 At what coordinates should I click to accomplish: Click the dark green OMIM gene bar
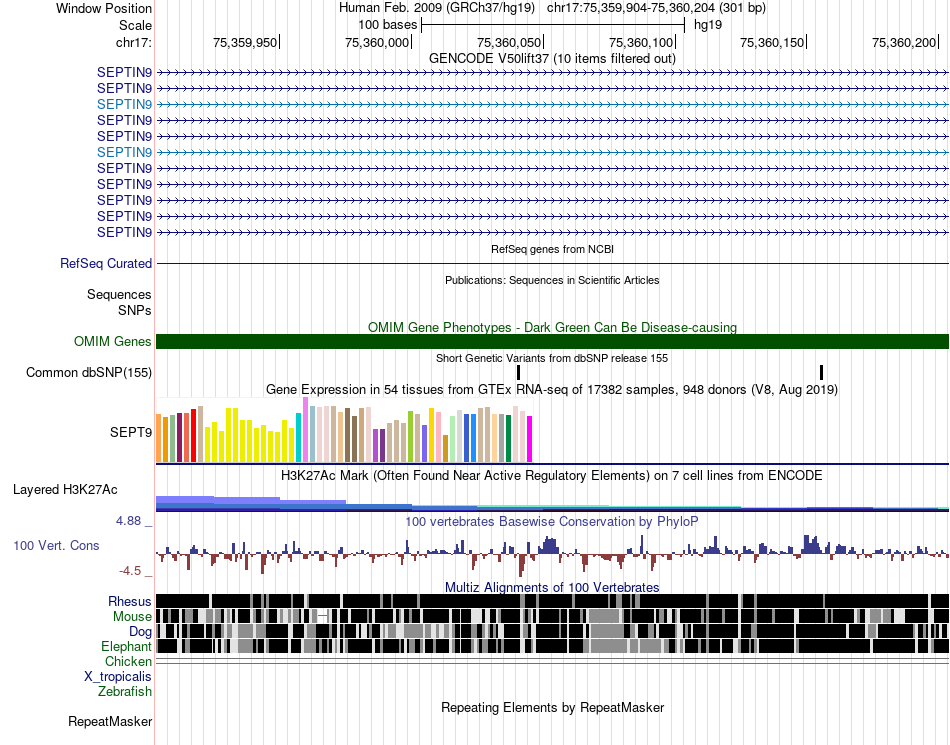click(553, 342)
